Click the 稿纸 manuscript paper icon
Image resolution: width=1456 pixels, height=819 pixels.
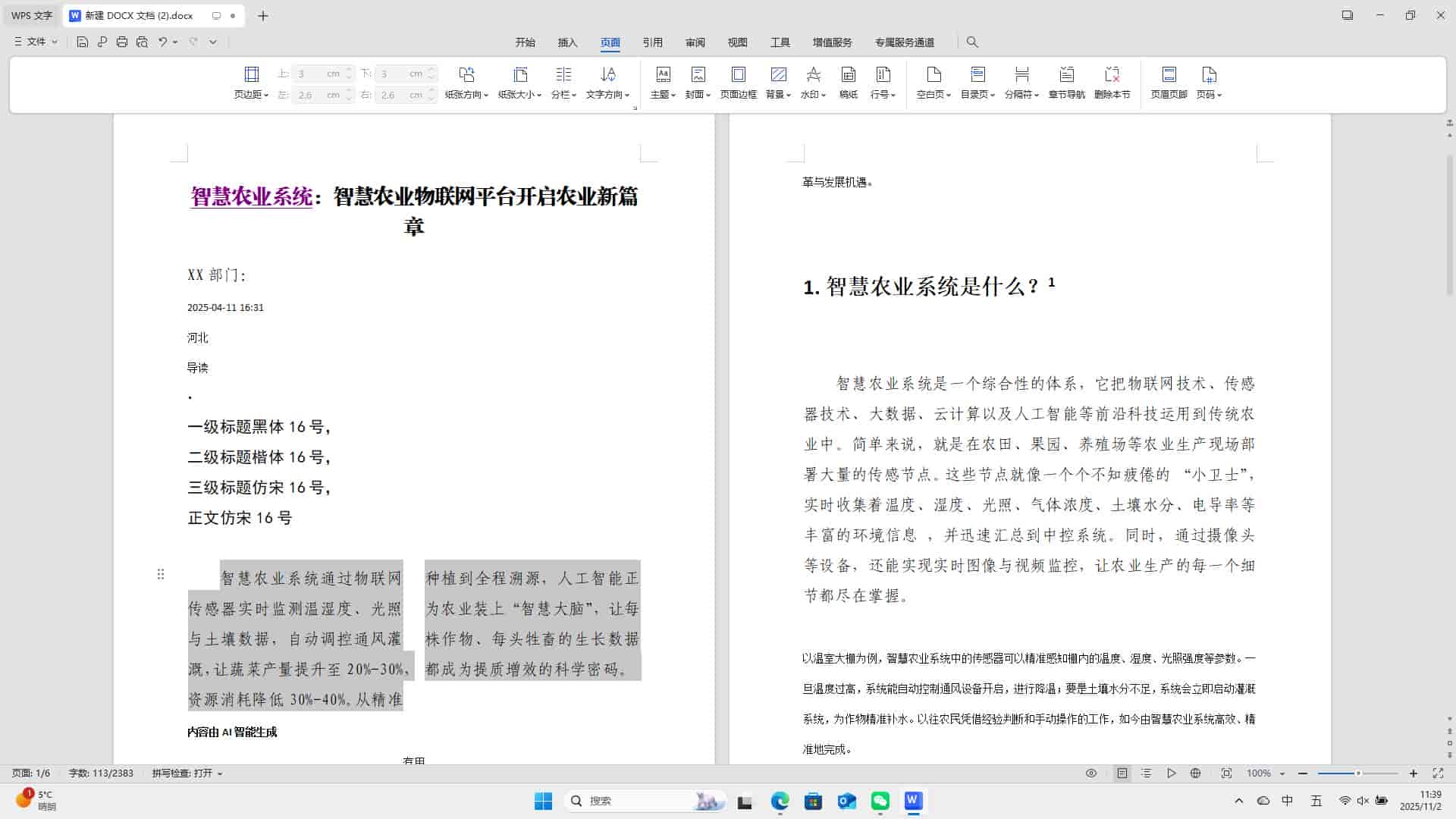click(x=849, y=74)
